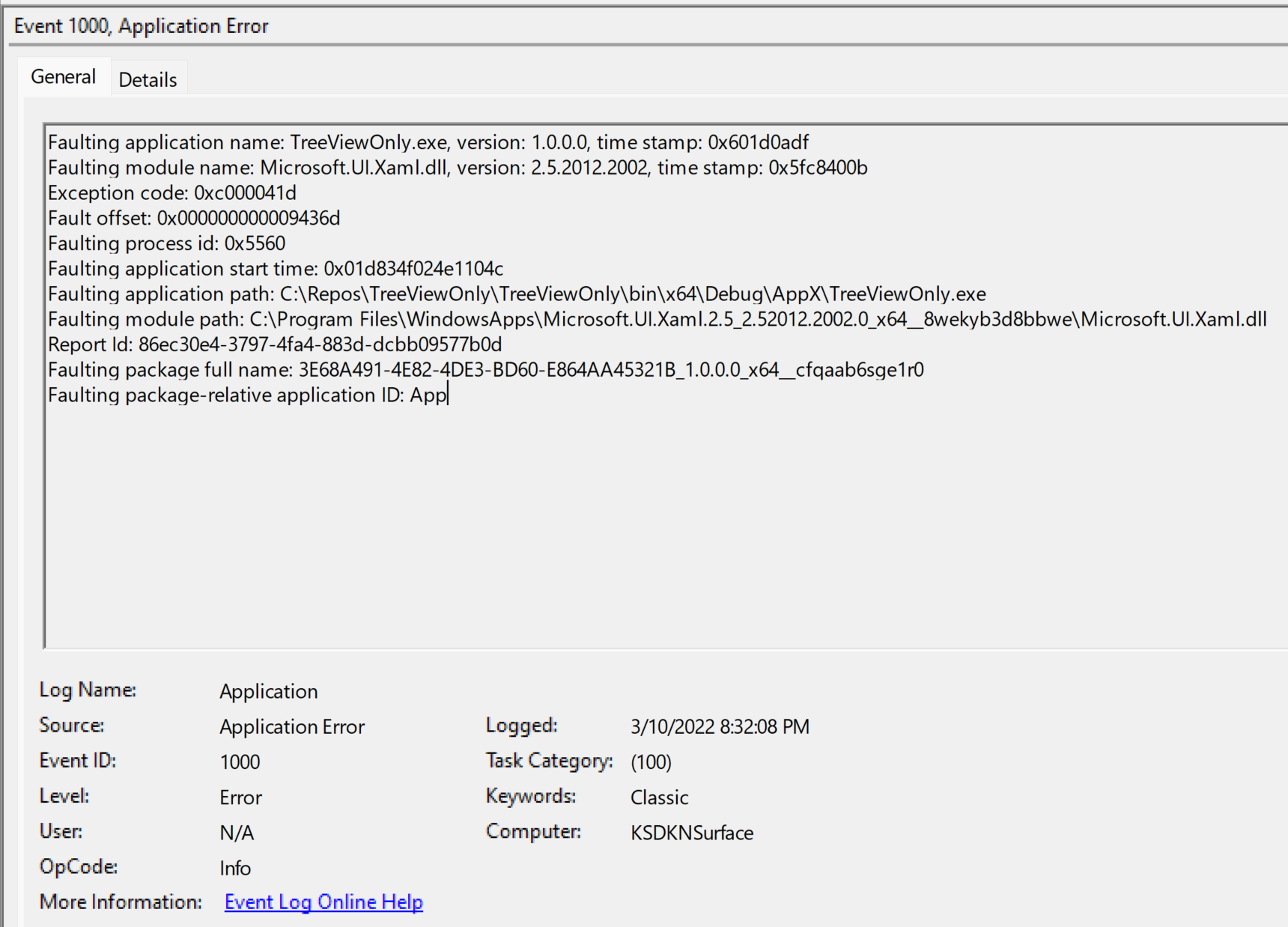This screenshot has height=927, width=1288.
Task: Click the 'Event 1000, Application Error' title
Action: point(141,26)
